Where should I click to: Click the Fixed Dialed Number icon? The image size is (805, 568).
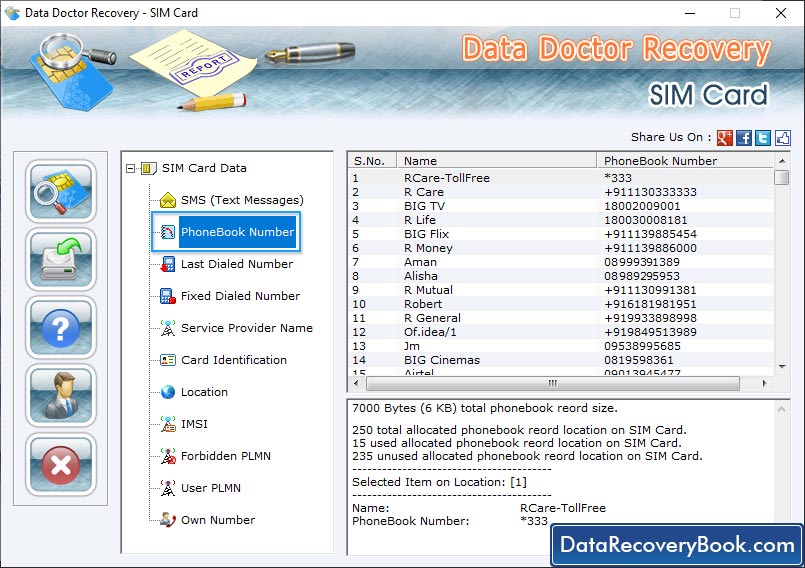tap(168, 296)
